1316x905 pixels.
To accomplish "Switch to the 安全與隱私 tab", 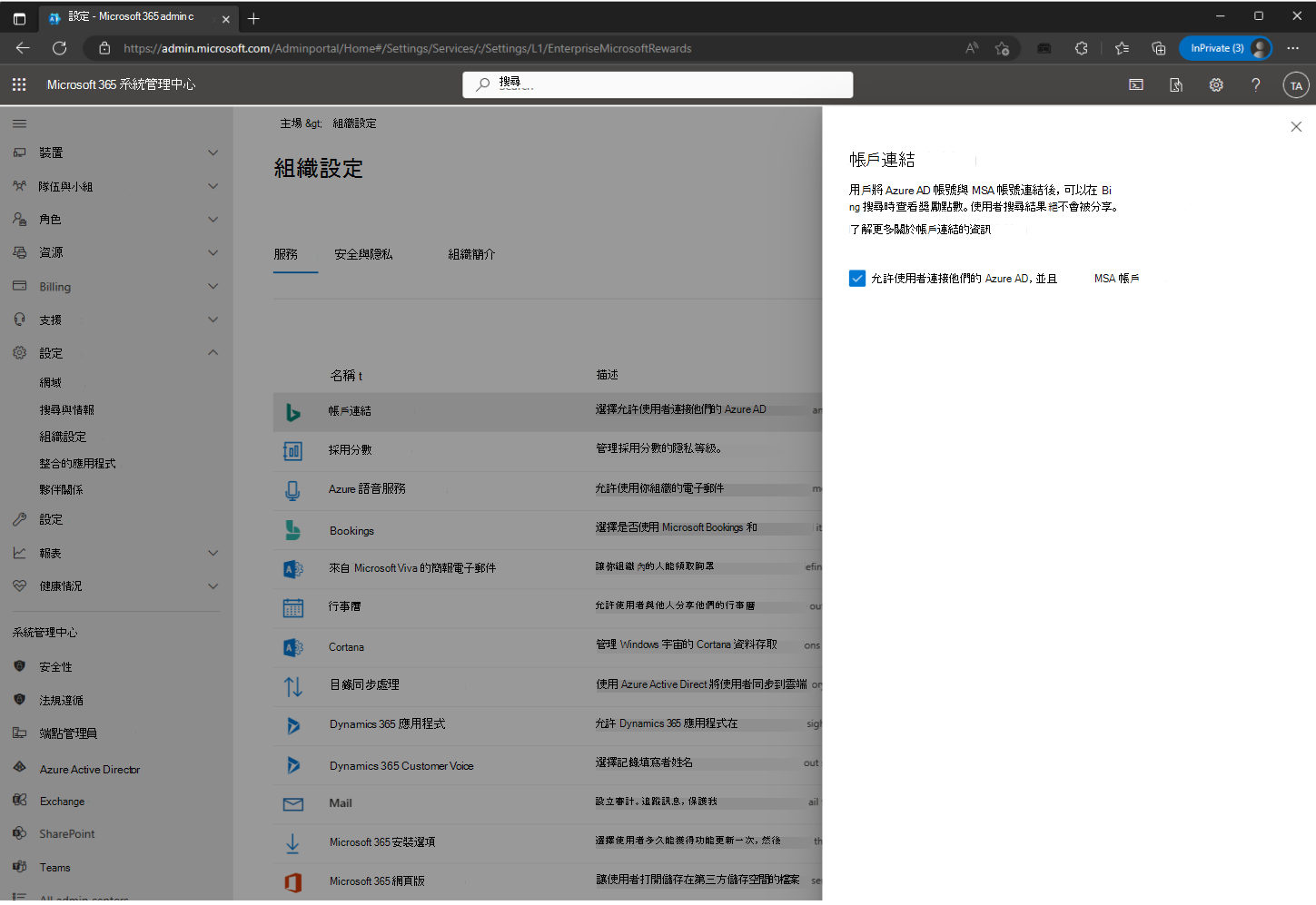I will 363,255.
